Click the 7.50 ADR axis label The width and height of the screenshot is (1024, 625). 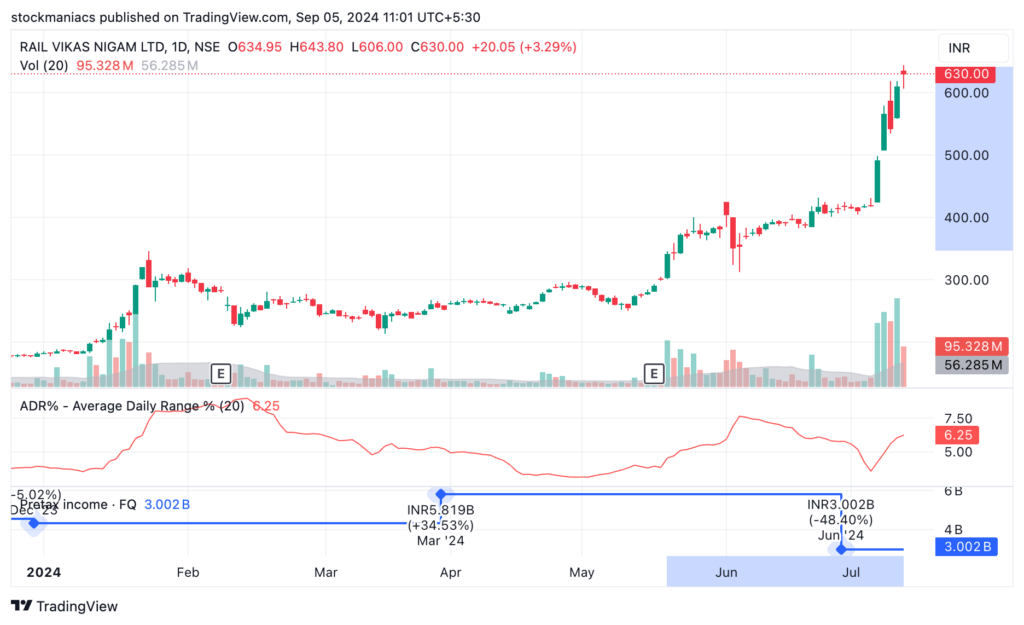(958, 419)
